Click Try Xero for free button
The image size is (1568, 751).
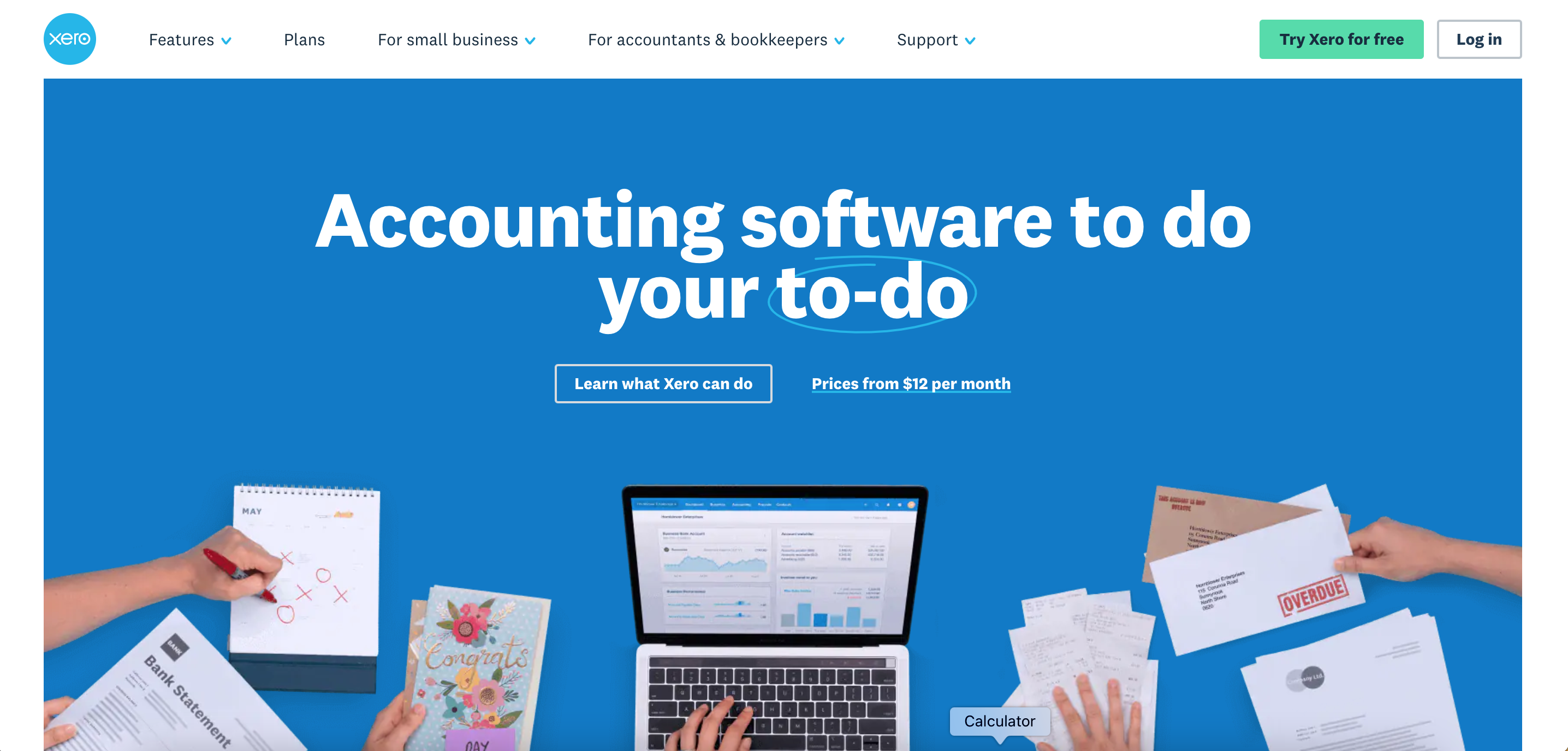pyautogui.click(x=1341, y=39)
